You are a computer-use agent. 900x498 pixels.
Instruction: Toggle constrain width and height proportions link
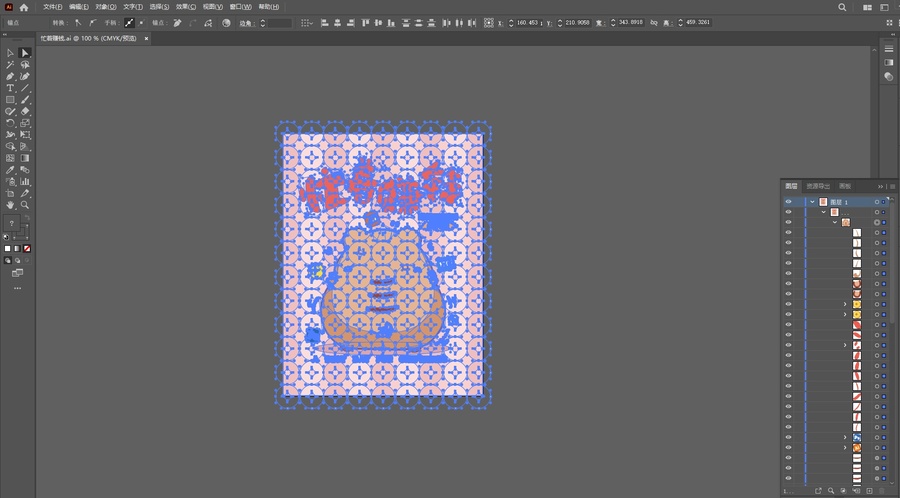(x=654, y=22)
